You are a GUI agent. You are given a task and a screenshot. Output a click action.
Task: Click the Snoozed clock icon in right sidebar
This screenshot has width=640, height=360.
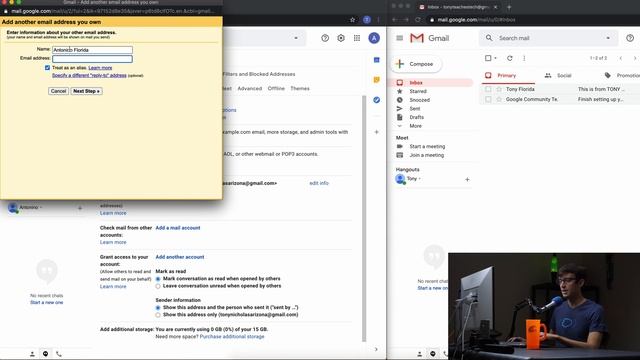click(x=400, y=100)
